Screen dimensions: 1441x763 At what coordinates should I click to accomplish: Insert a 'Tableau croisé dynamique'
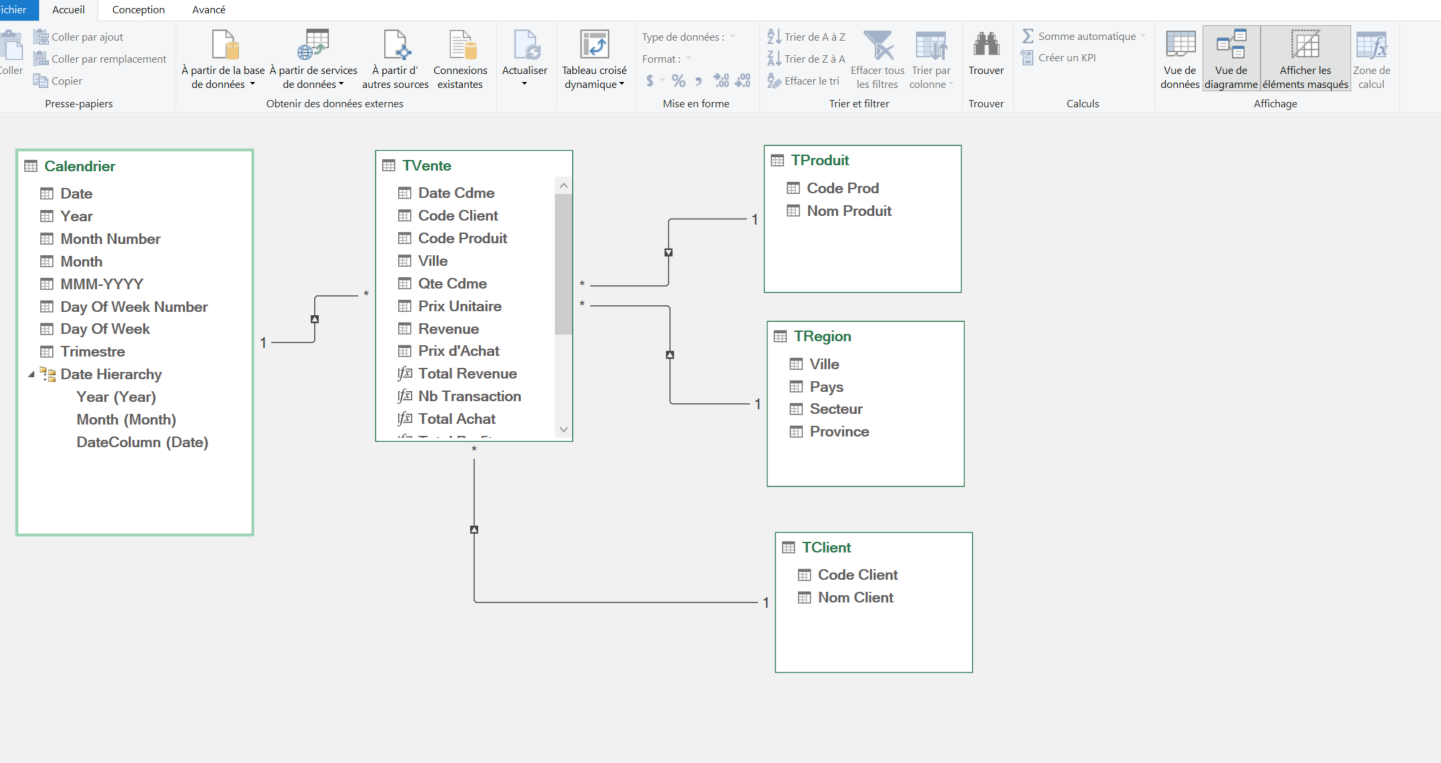(x=594, y=60)
